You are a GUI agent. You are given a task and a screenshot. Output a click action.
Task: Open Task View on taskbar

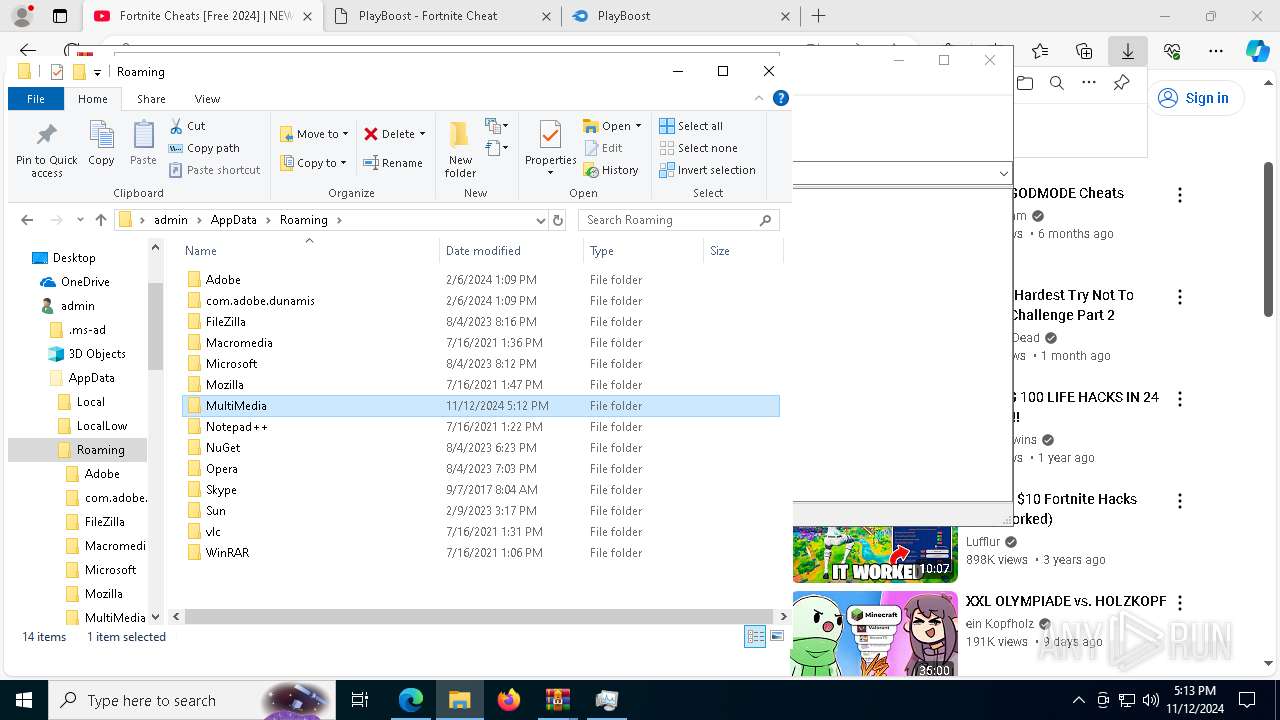(x=360, y=700)
